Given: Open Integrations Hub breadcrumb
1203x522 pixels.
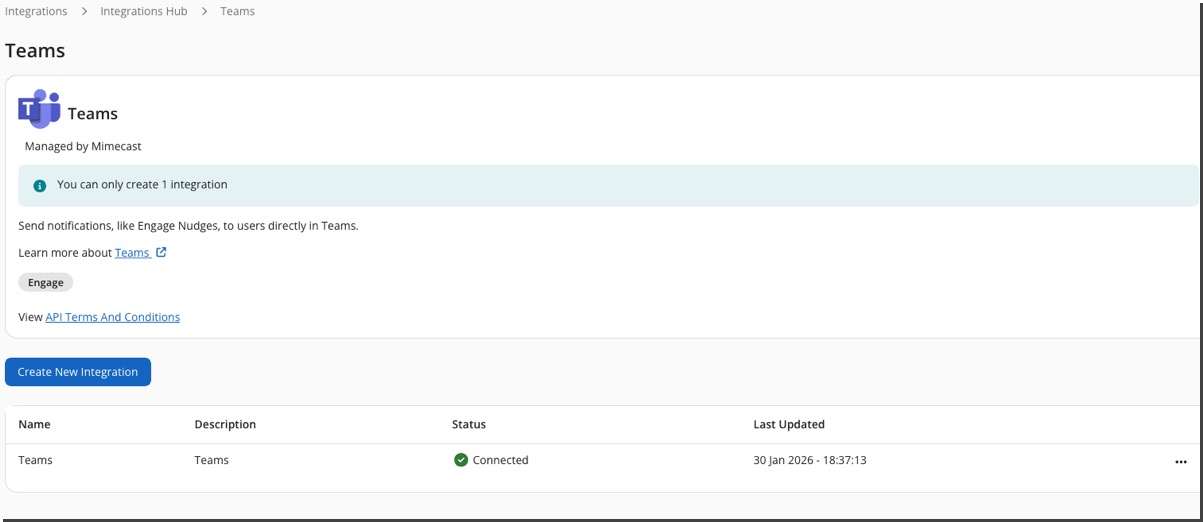Looking at the screenshot, I should (144, 11).
